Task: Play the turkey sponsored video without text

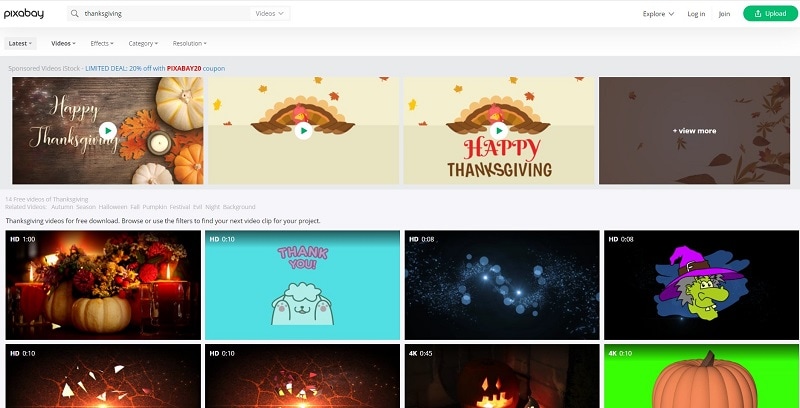Action: (304, 131)
